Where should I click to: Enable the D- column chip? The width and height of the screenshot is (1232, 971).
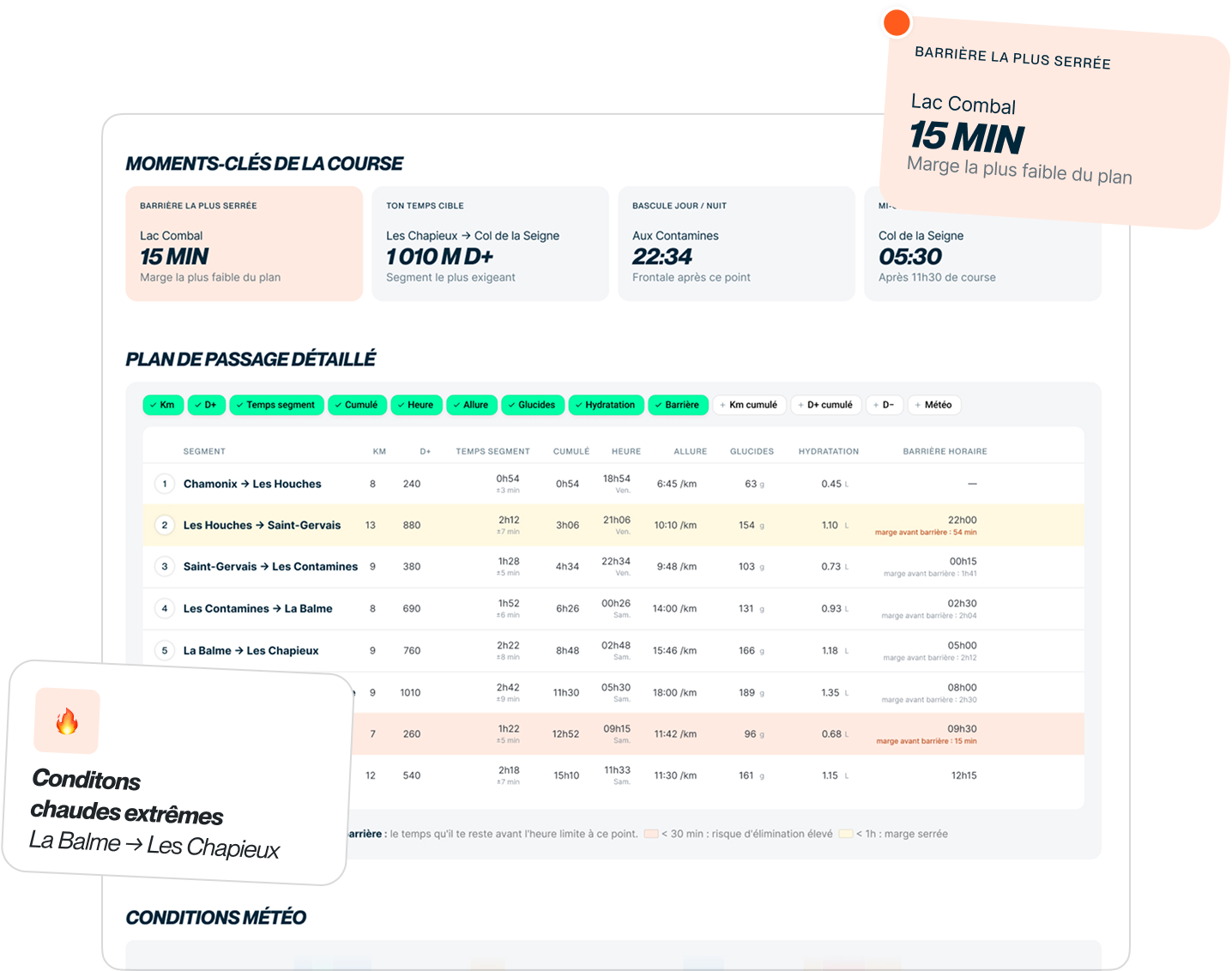click(884, 405)
